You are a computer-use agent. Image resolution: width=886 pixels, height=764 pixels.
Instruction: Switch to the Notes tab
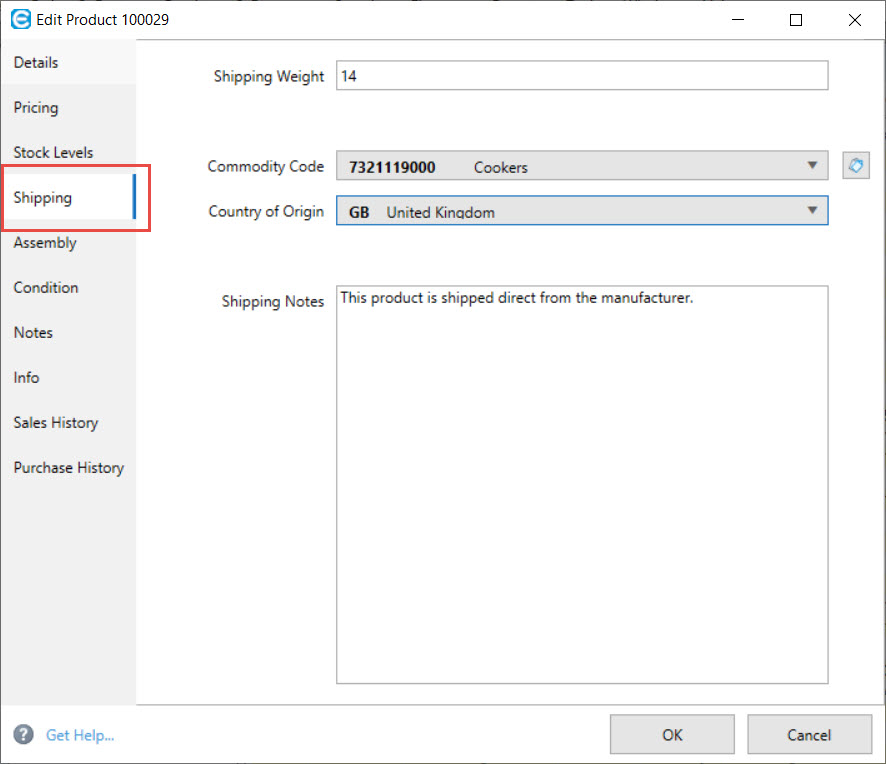pos(33,332)
